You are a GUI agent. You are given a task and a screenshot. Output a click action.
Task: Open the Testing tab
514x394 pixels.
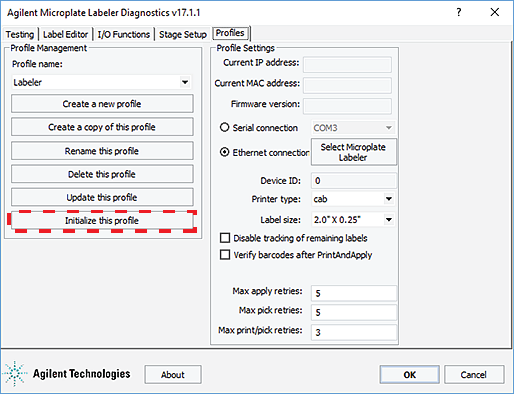click(20, 34)
